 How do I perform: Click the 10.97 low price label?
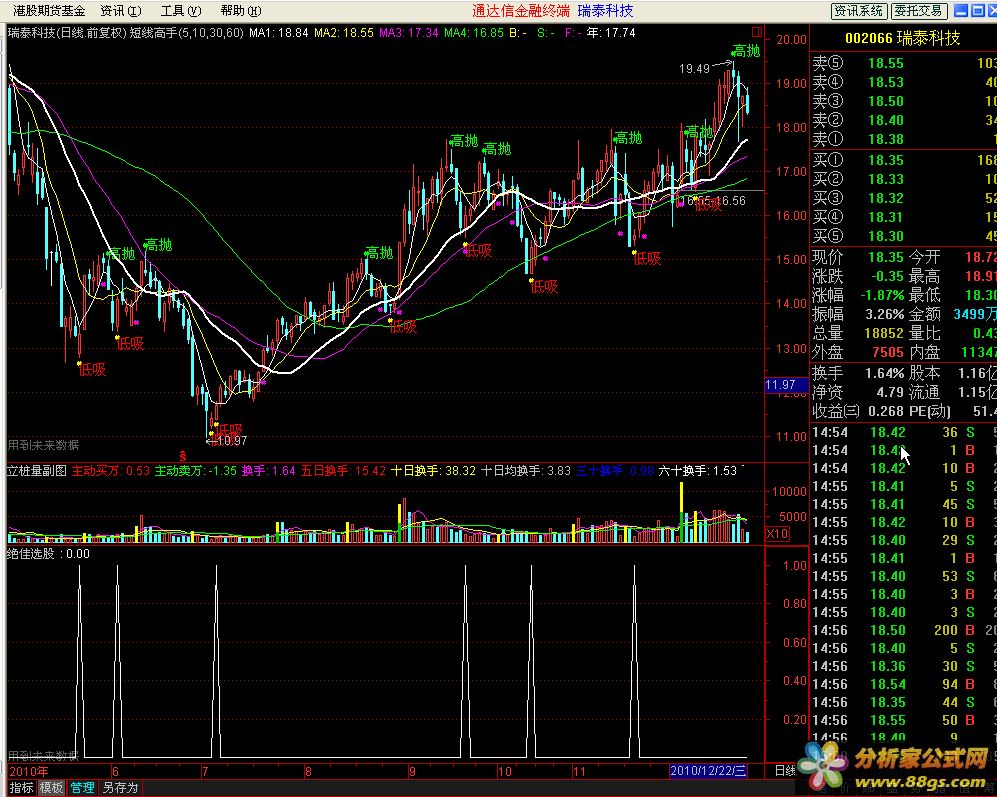click(x=231, y=440)
